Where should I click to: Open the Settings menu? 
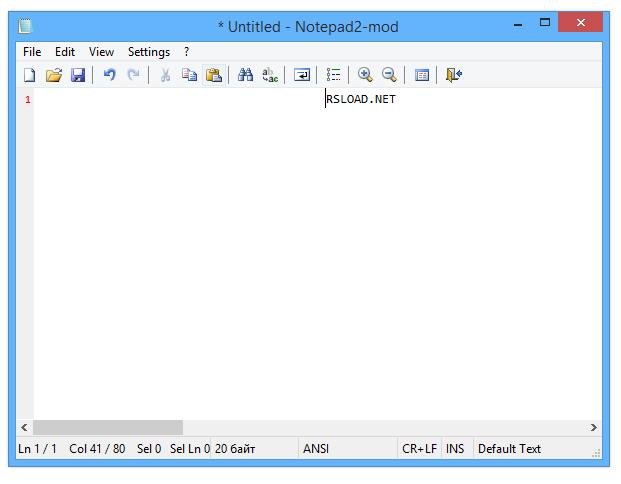click(149, 52)
